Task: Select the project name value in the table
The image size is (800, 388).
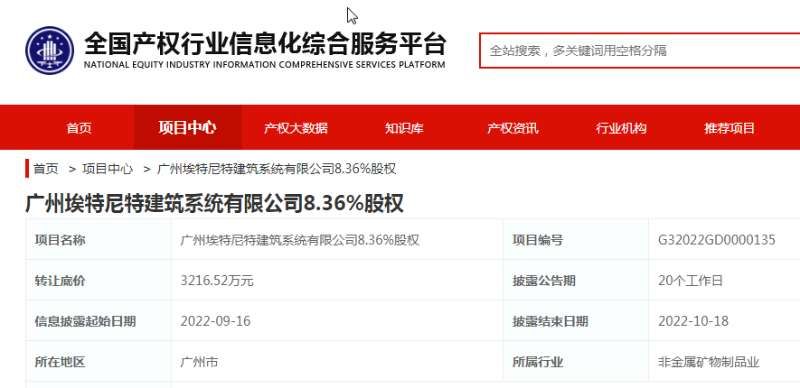Action: tap(300, 240)
